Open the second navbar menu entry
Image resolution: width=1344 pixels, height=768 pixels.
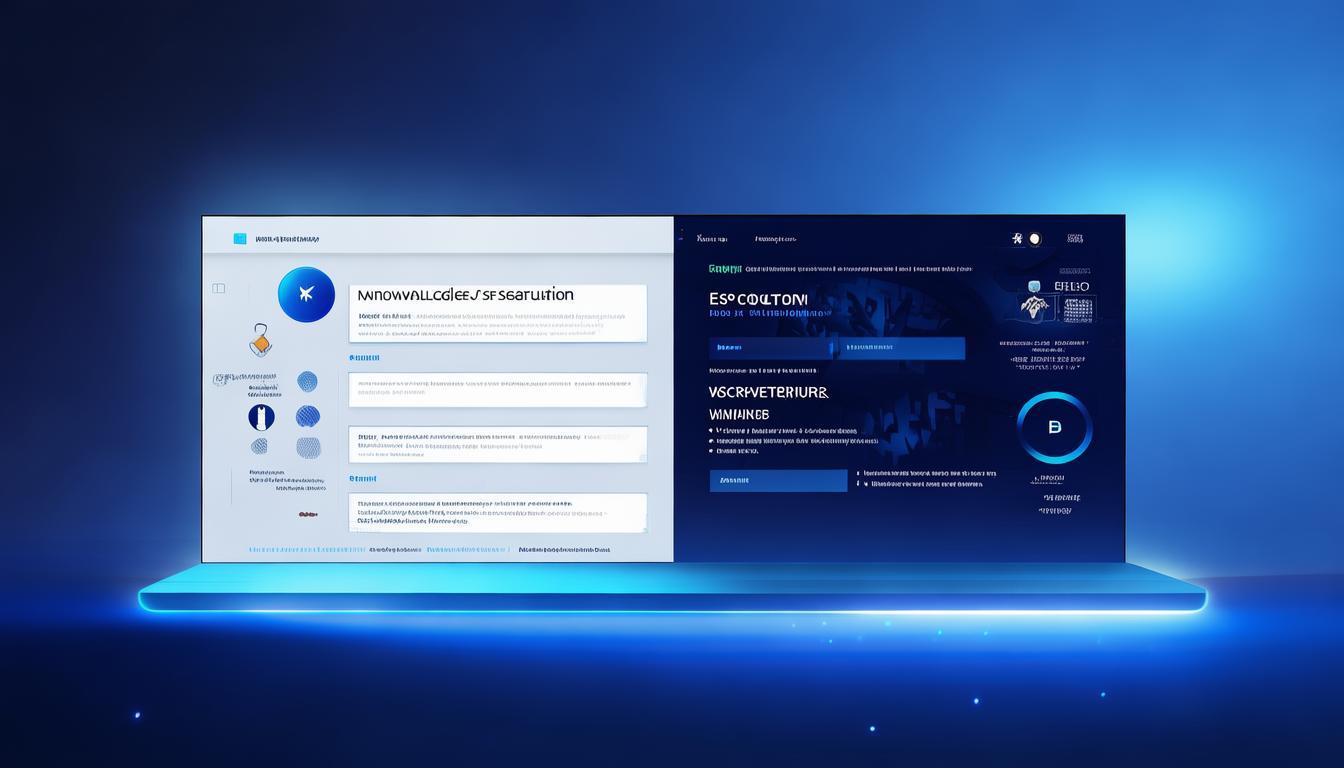click(x=775, y=237)
